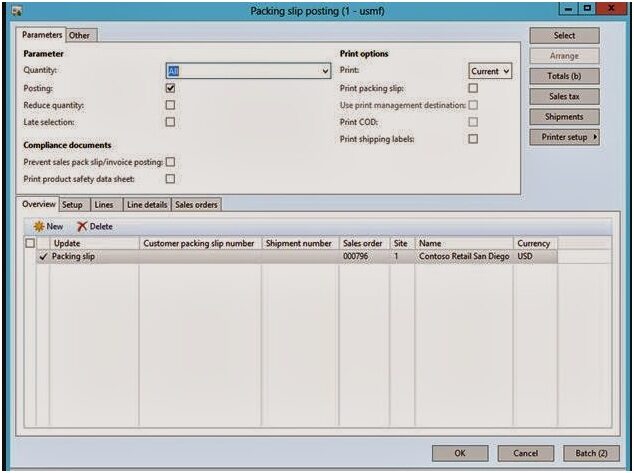Enable Print shipping labels checkbox
Viewport: 634px width, 473px height.
473,139
